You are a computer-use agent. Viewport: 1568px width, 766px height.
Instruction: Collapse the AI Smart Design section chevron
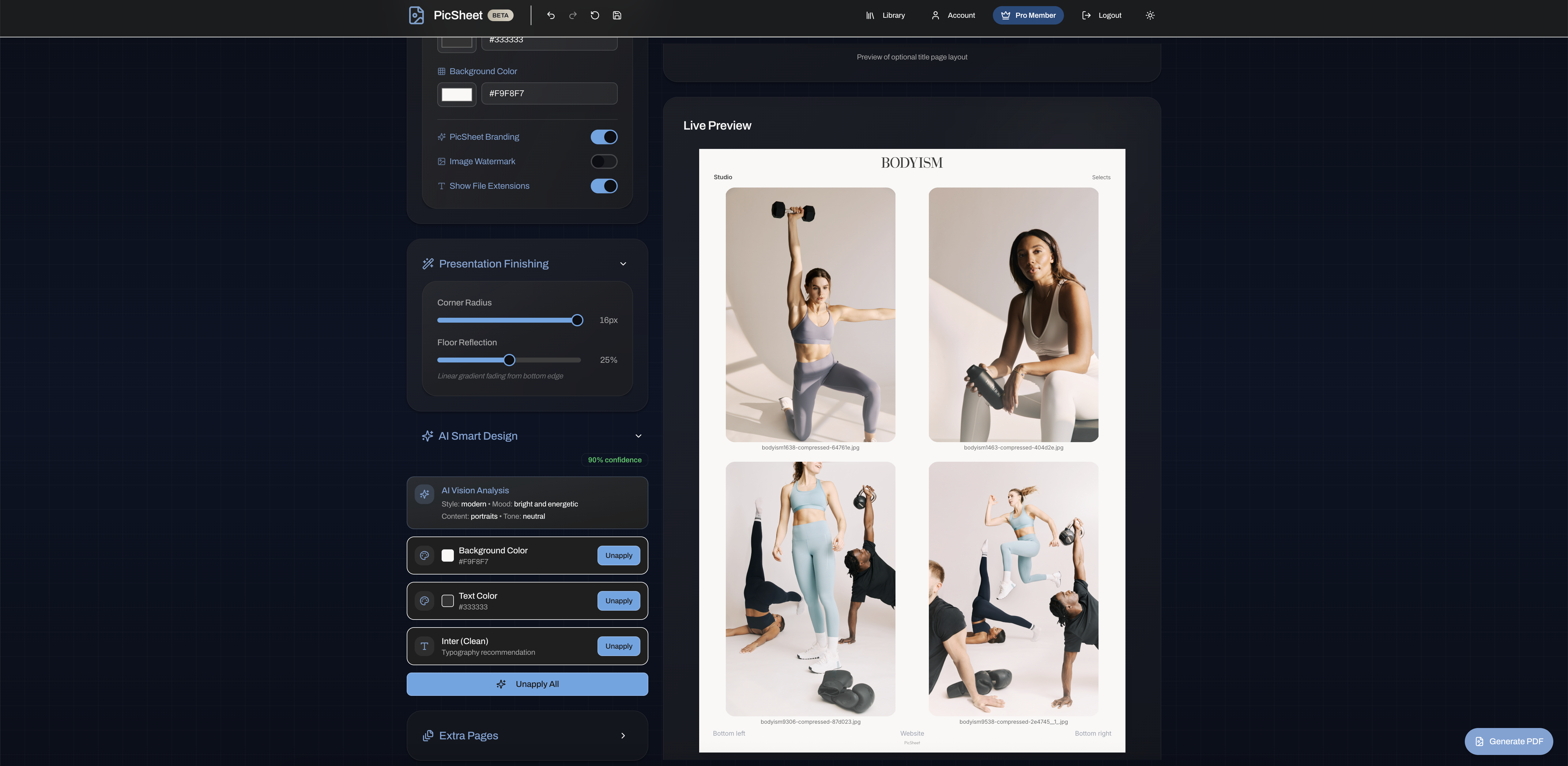(x=638, y=436)
